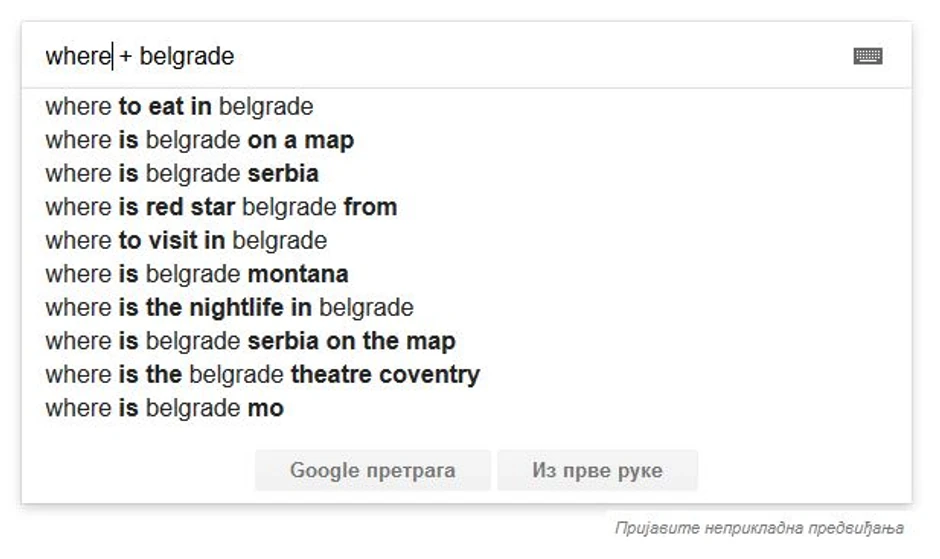Choose "where is belgrade on a map"

pyautogui.click(x=199, y=140)
